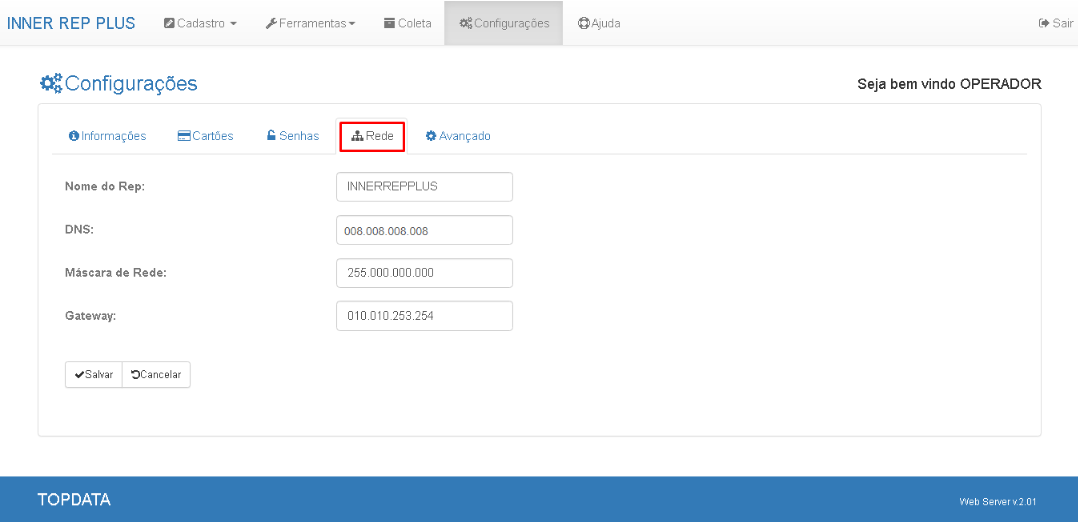Click the padlock icon on Senhas tab
Screen dimensions: 1078x523
(271, 136)
